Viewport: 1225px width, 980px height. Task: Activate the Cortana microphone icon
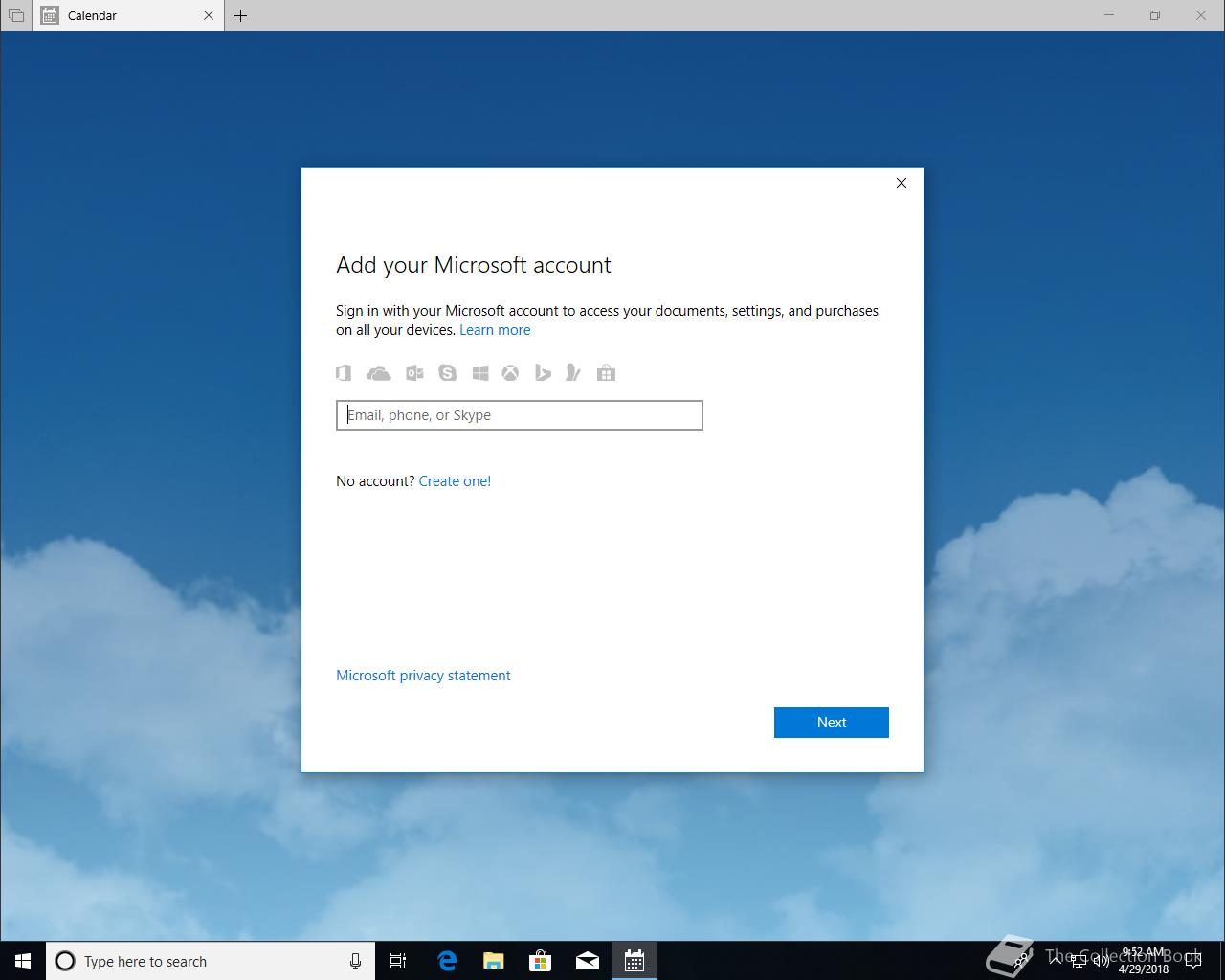[x=355, y=961]
